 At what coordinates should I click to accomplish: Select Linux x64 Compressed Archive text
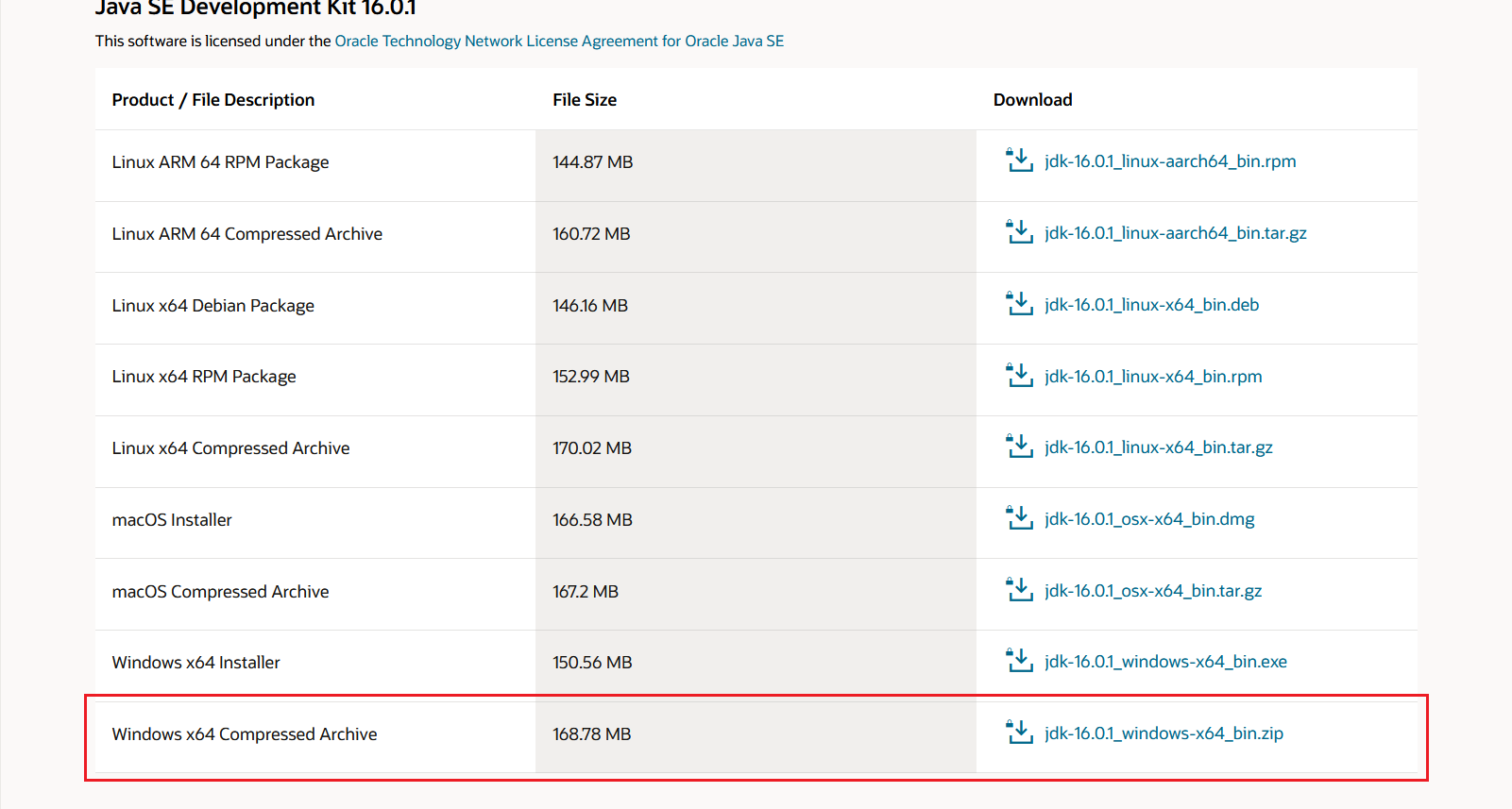[x=231, y=448]
